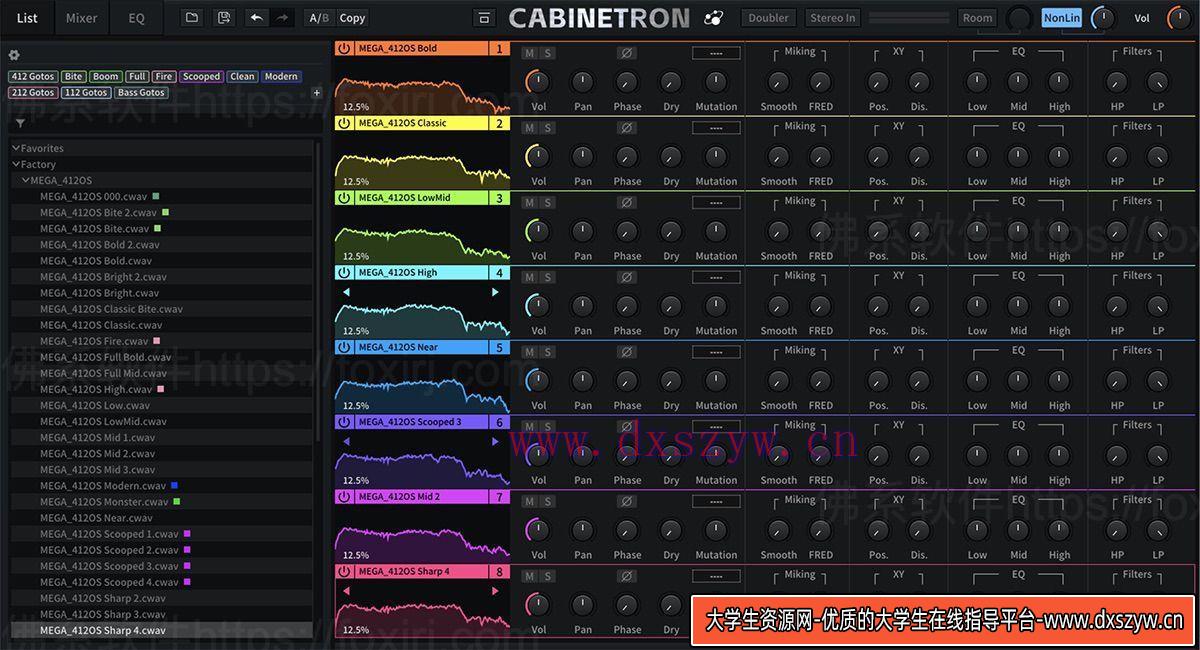Load next IR on the MEGA_412OS Scooped 3 slot

click(494, 441)
